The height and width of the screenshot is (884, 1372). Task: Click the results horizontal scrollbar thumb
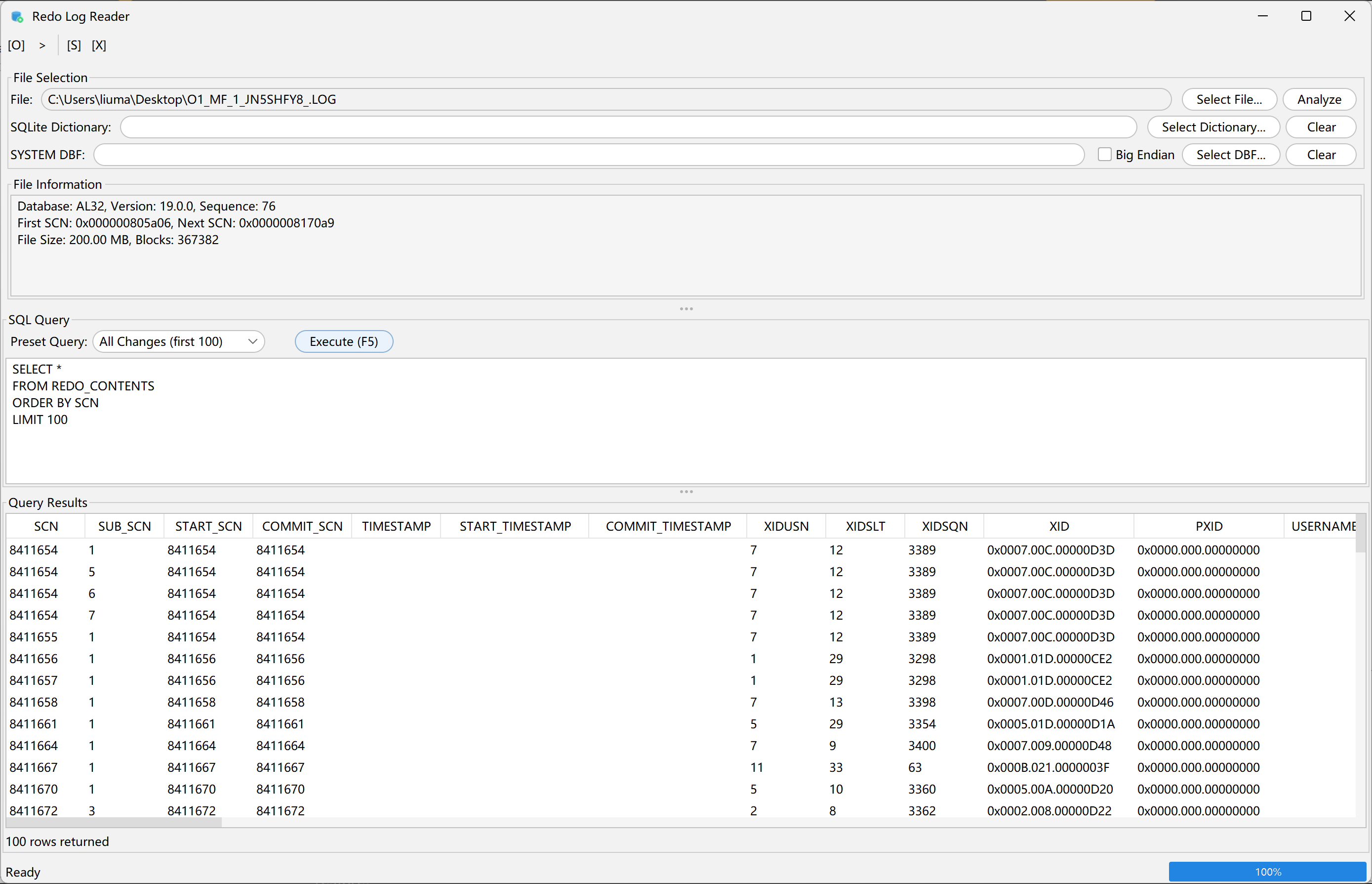click(114, 822)
